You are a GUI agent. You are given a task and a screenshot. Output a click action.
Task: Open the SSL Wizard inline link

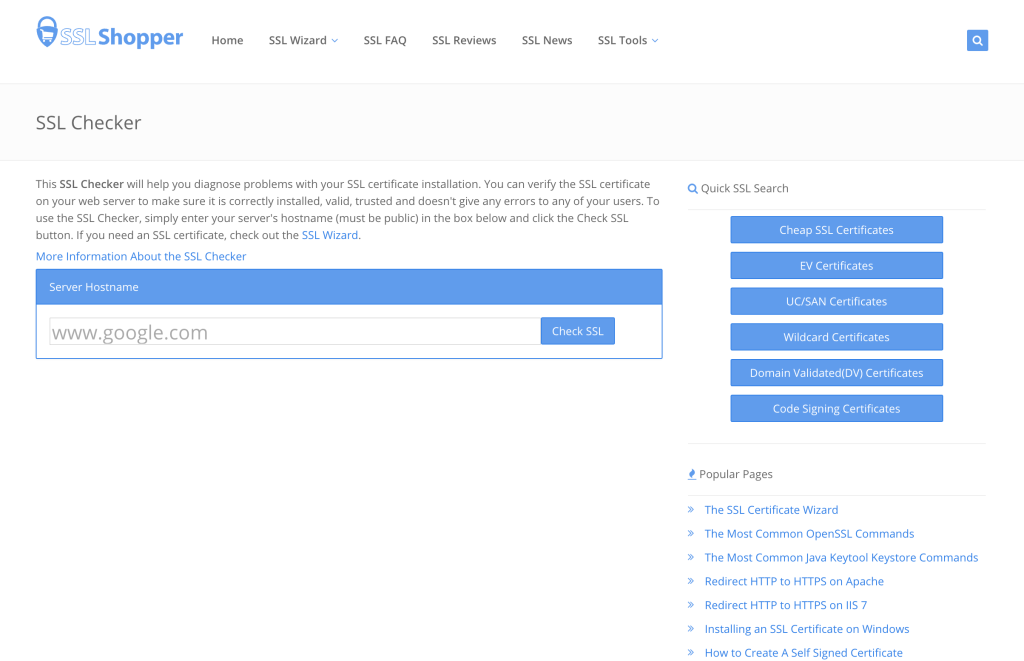coord(329,236)
